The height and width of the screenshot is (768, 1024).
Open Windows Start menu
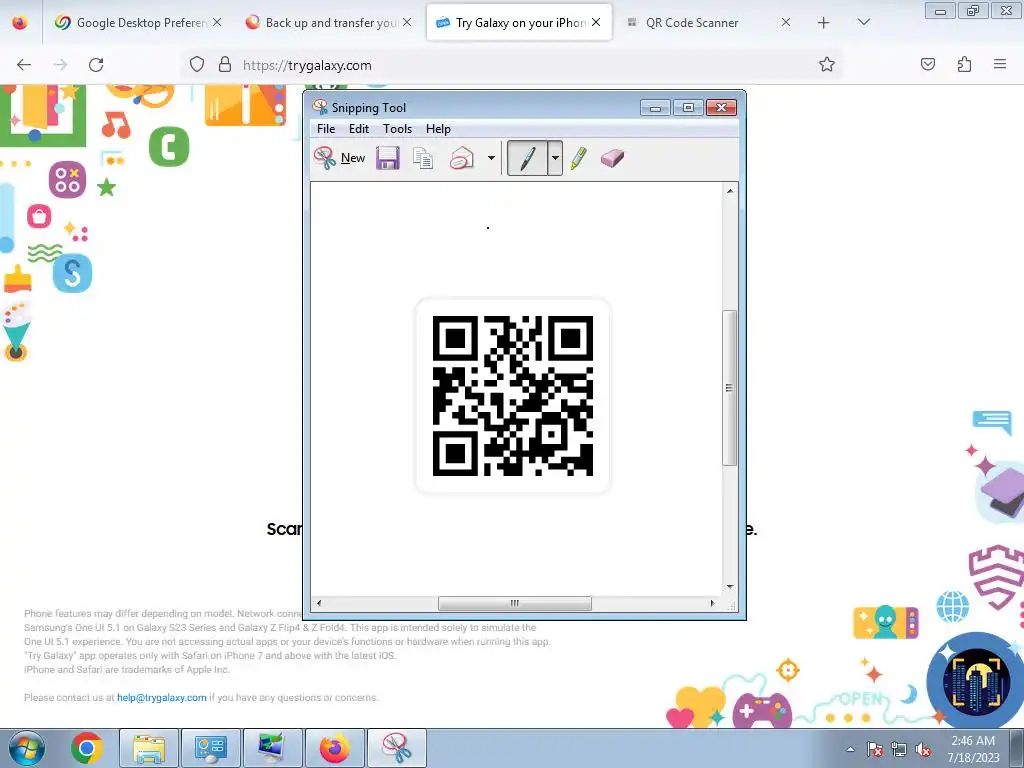[27, 748]
